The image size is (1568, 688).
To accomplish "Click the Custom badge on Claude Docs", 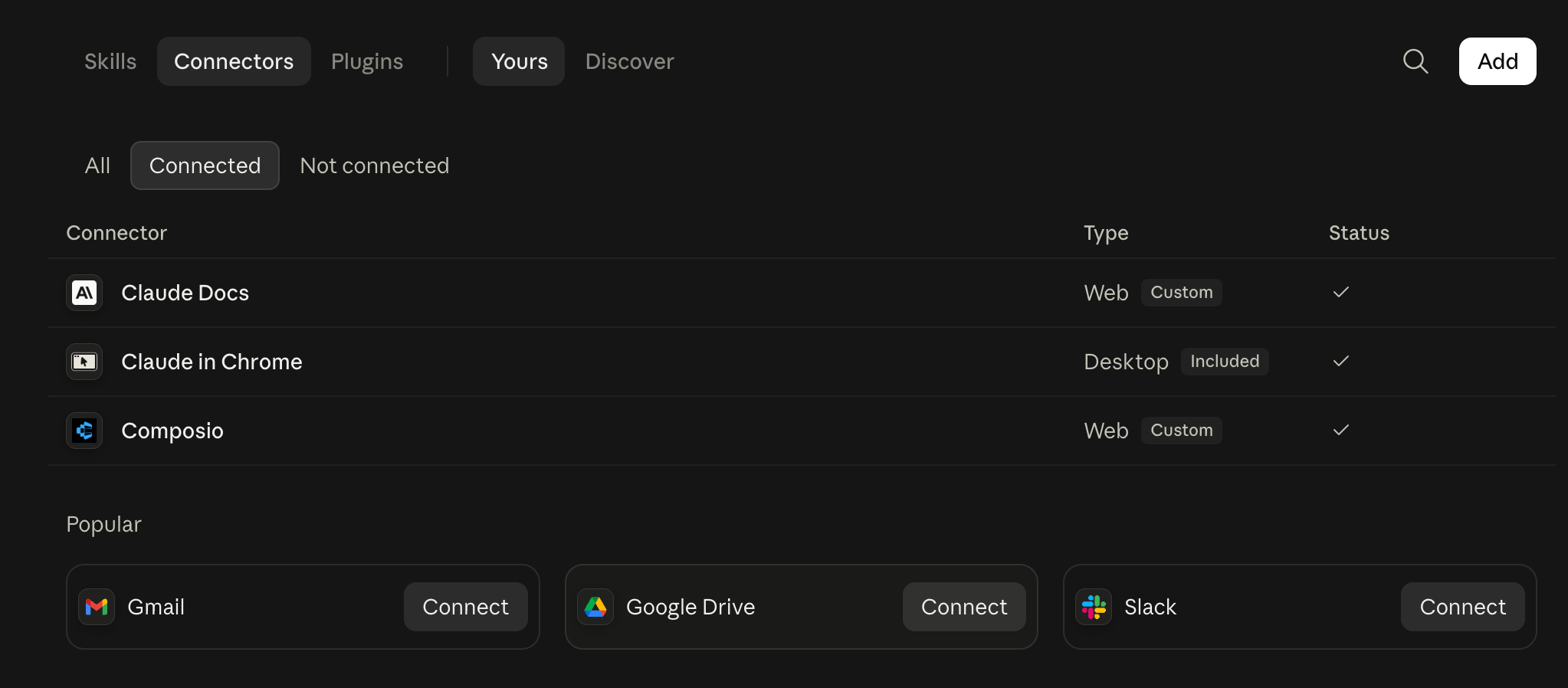I will click(1182, 293).
